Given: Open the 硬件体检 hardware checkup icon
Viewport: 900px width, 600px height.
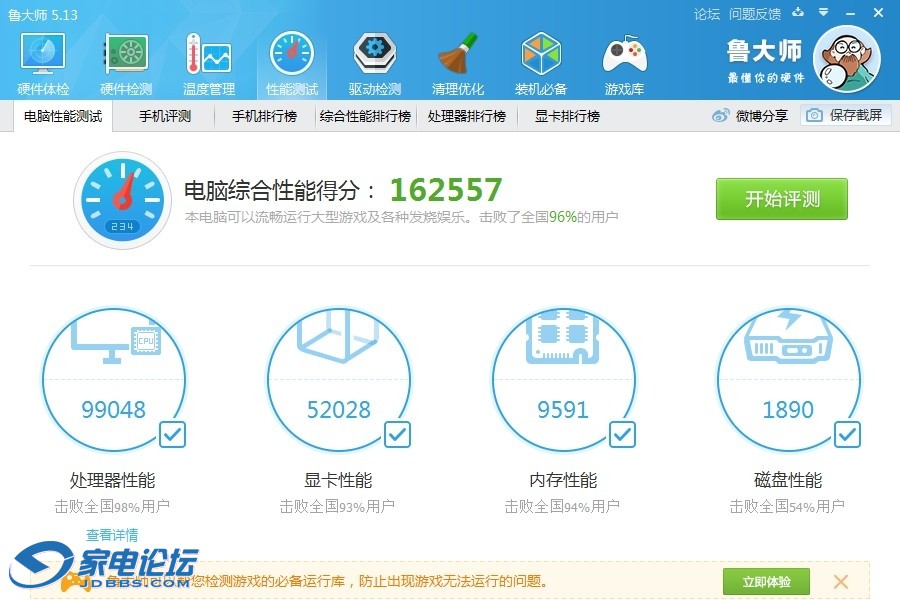Looking at the screenshot, I should (x=43, y=62).
